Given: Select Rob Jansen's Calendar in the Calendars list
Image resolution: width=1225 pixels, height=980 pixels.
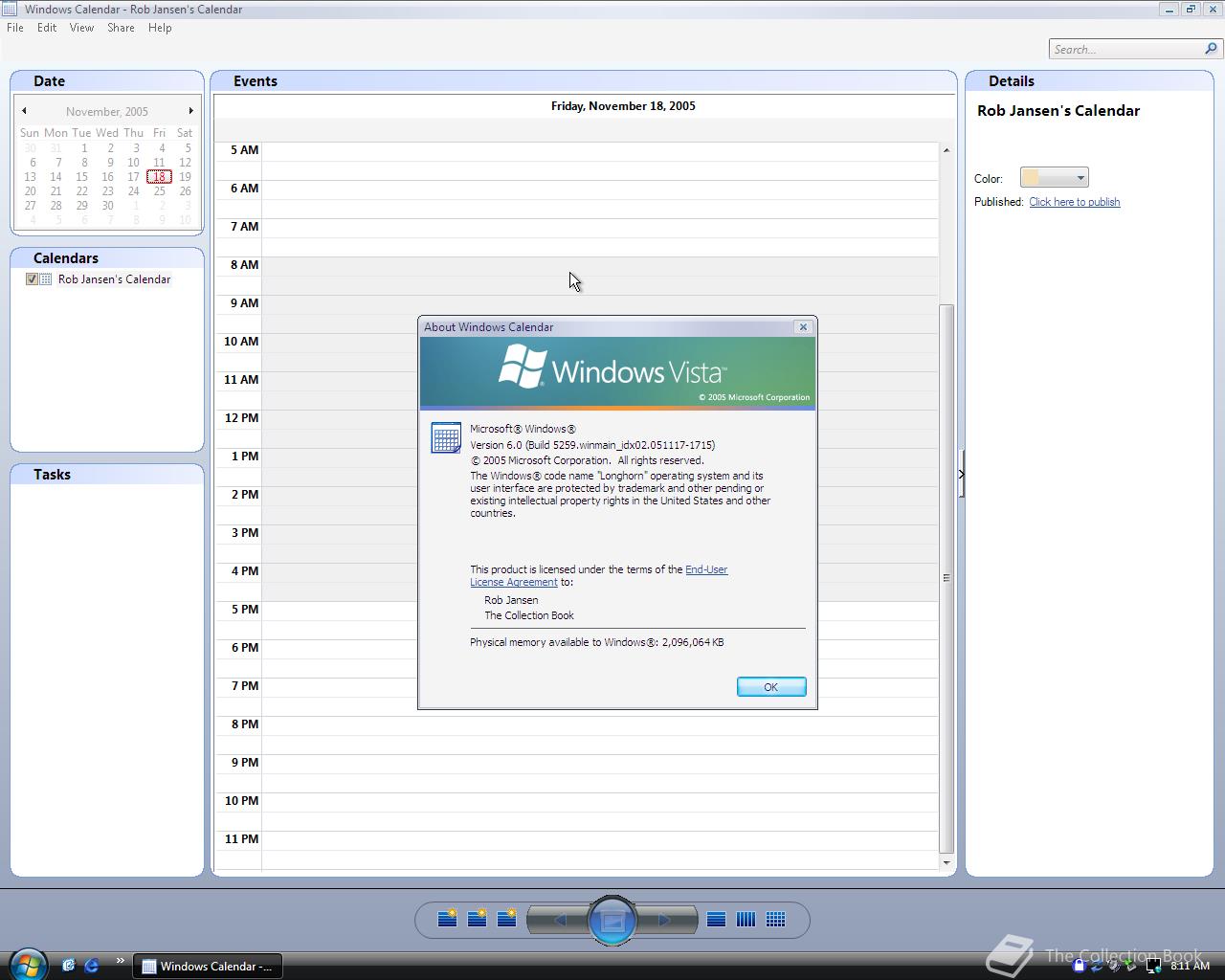Looking at the screenshot, I should 114,279.
